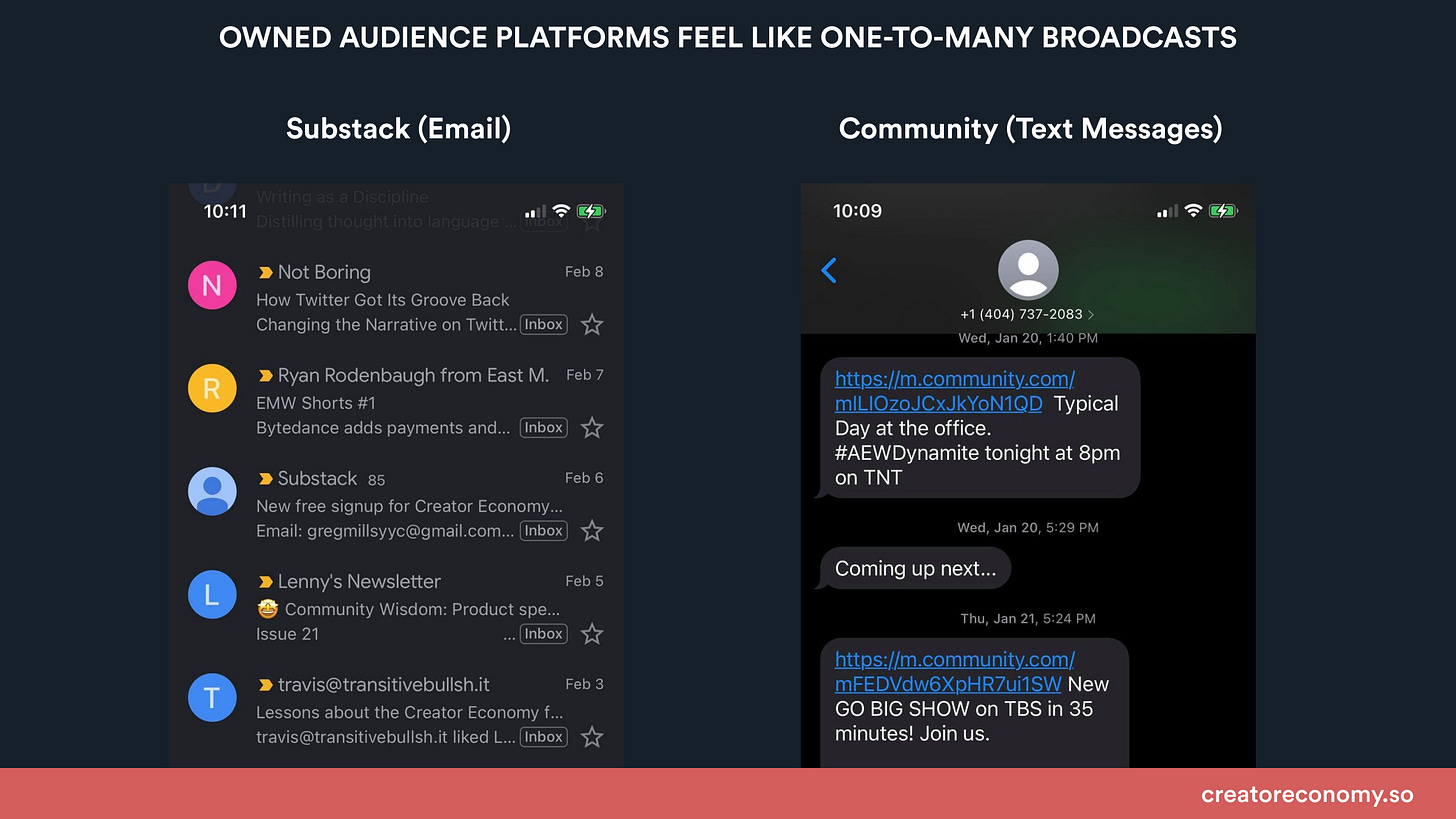Click the creatoreconomy.so footer text
Viewport: 1456px width, 819px height.
[x=1307, y=796]
